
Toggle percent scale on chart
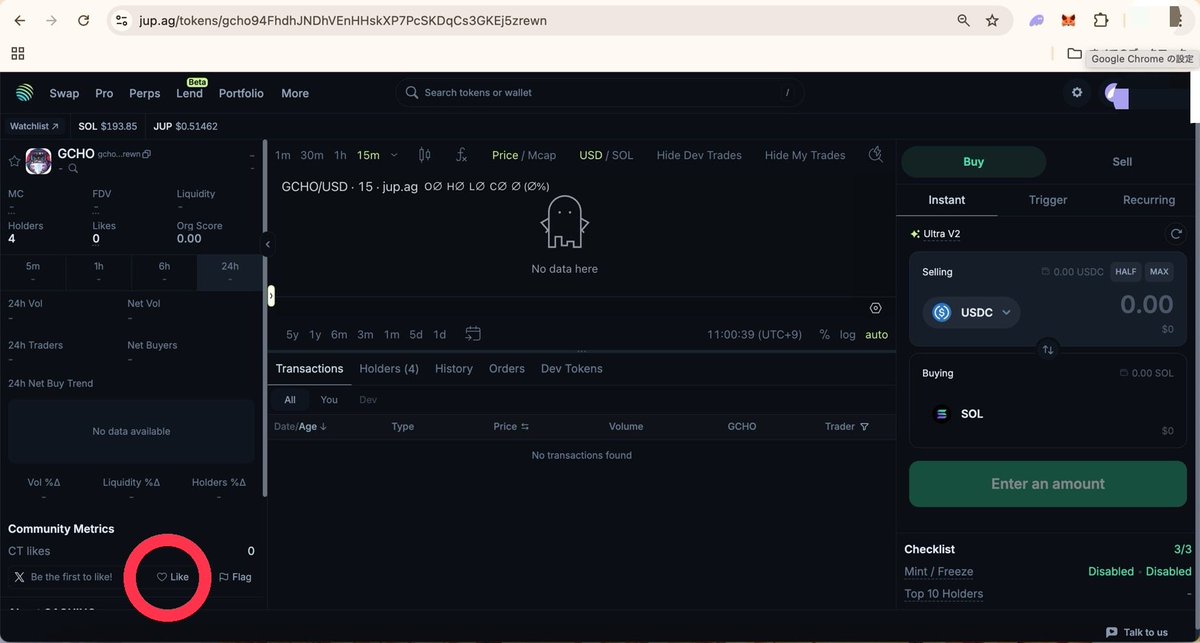coord(824,334)
